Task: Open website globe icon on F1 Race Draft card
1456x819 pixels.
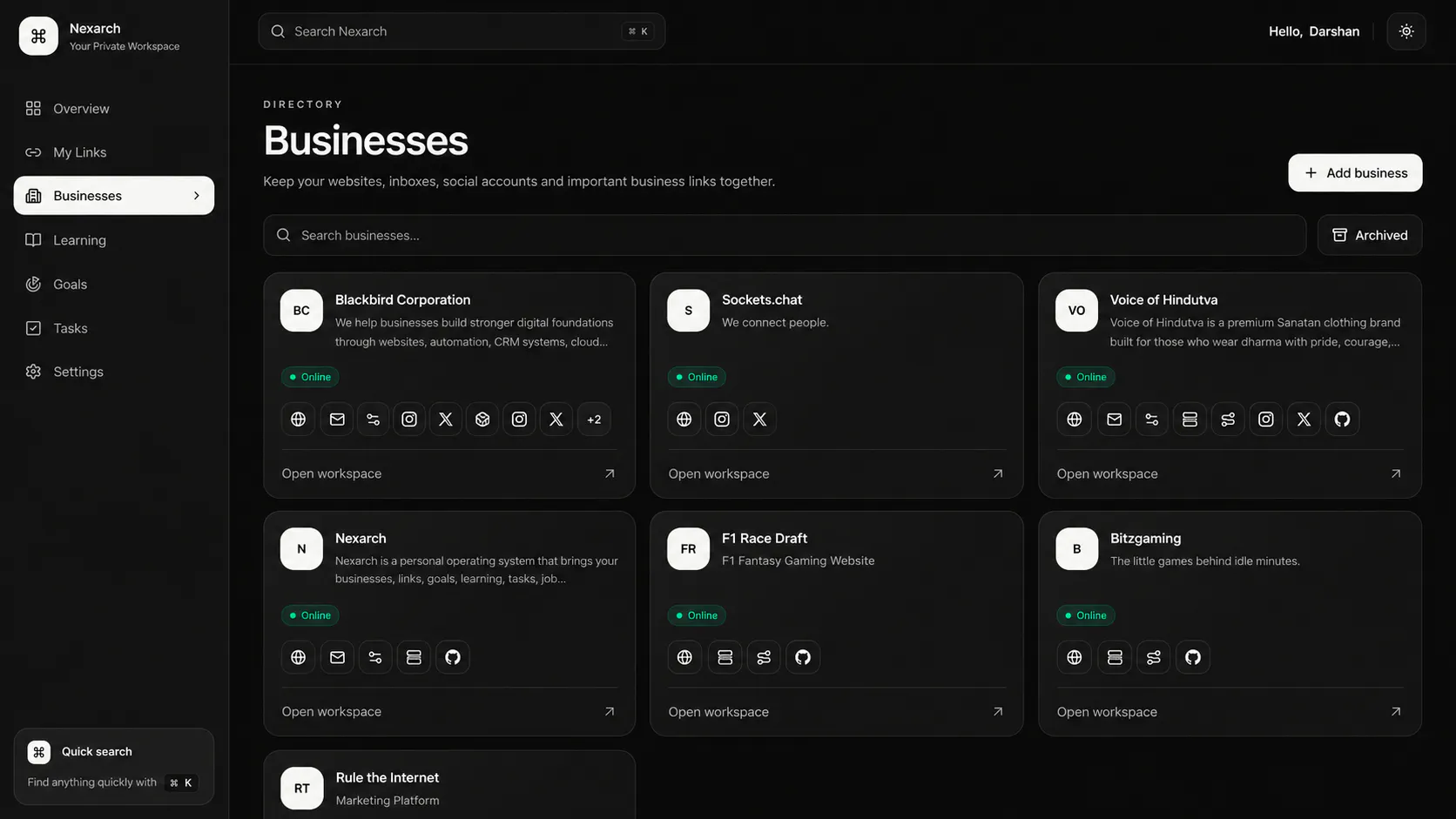Action: pos(685,657)
